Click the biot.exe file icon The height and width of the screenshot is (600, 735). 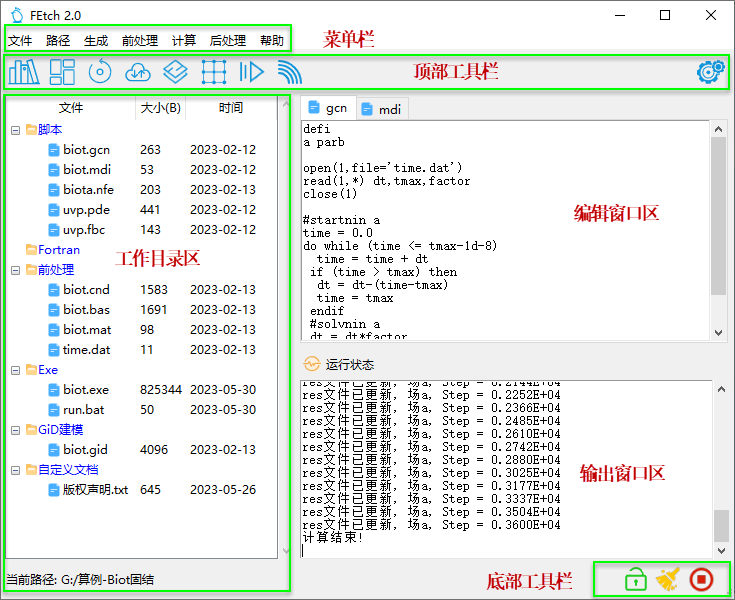tap(54, 390)
